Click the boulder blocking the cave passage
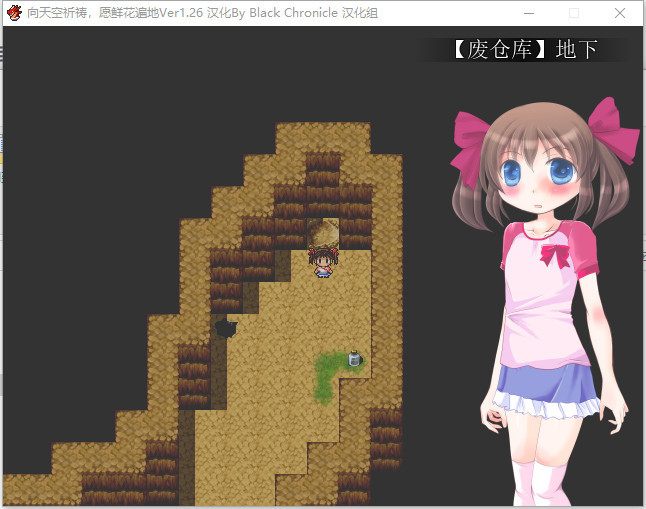The height and width of the screenshot is (509, 646). [323, 233]
